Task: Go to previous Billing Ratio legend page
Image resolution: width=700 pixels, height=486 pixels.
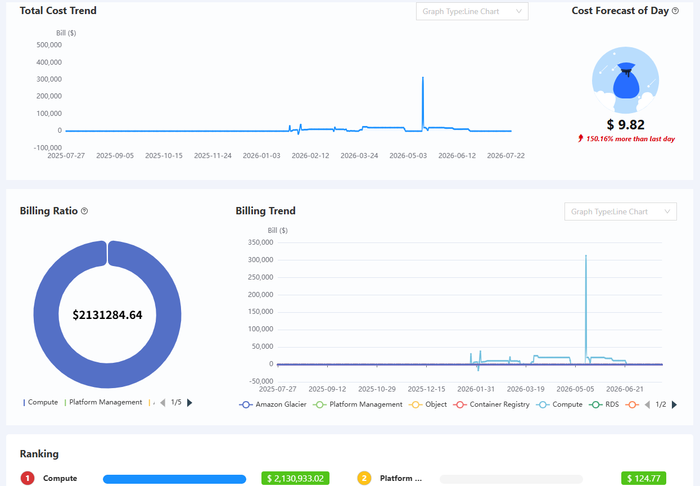Action: (163, 403)
